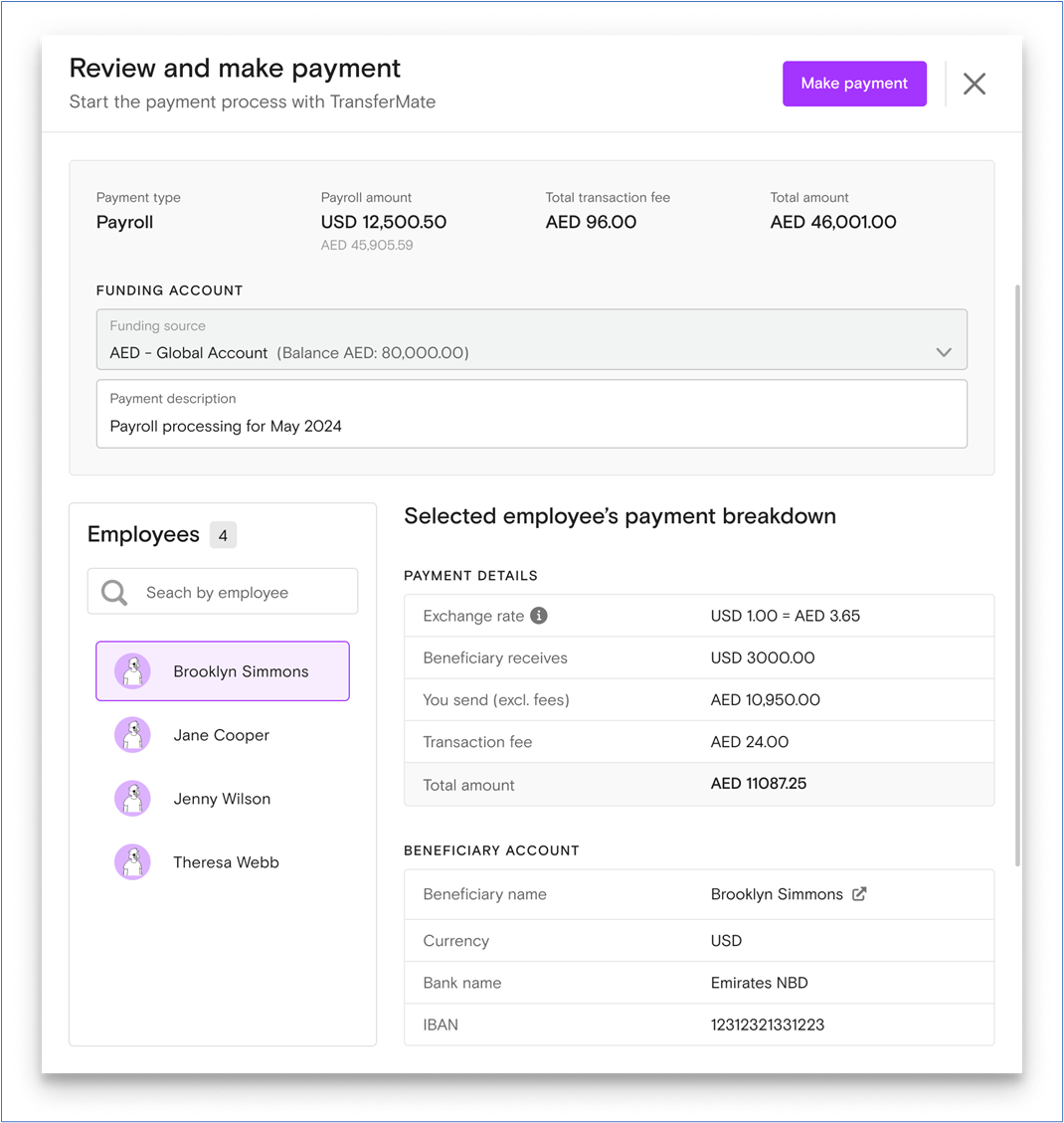The height and width of the screenshot is (1123, 1064).
Task: Click the exchange rate info icon
Action: tap(539, 616)
